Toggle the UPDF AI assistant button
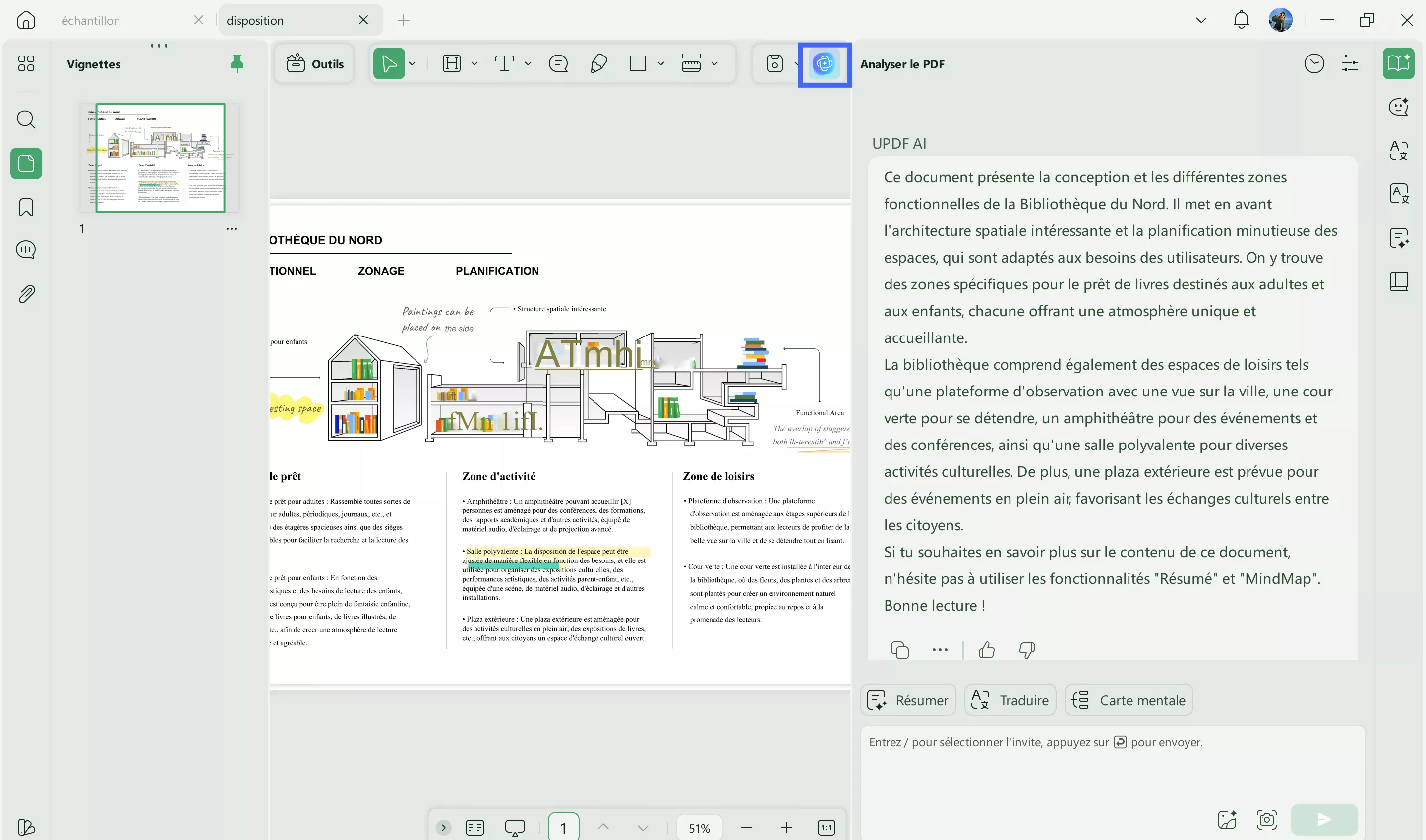The width and height of the screenshot is (1426, 840). tap(824, 64)
